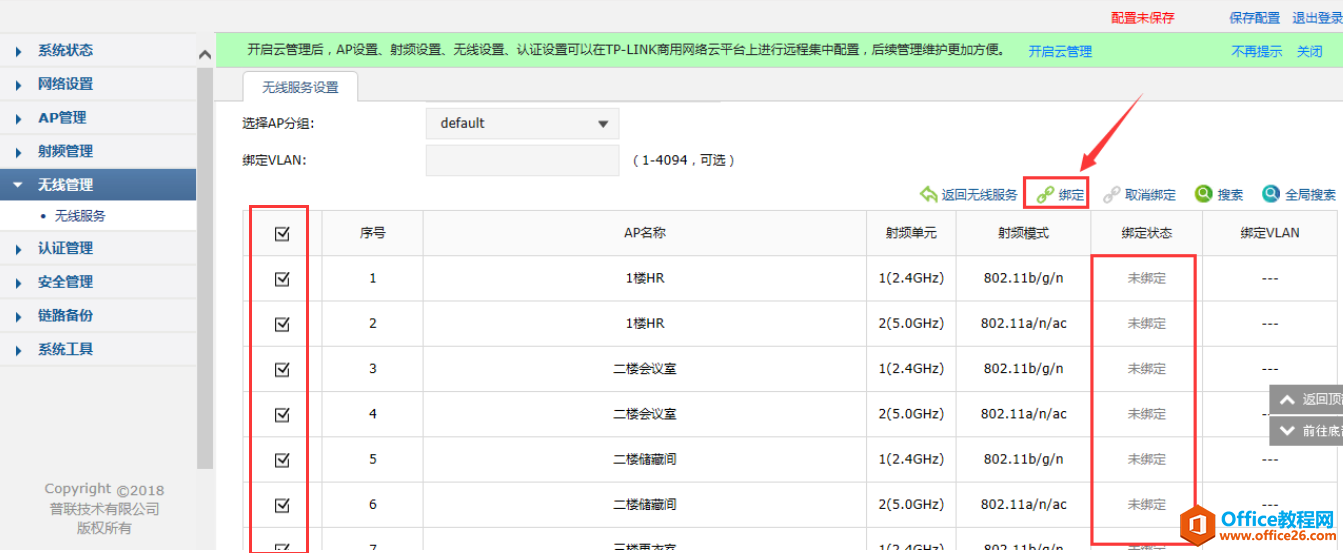Click the sidebar scroll-up arrow
The height and width of the screenshot is (553, 1343).
tap(205, 55)
